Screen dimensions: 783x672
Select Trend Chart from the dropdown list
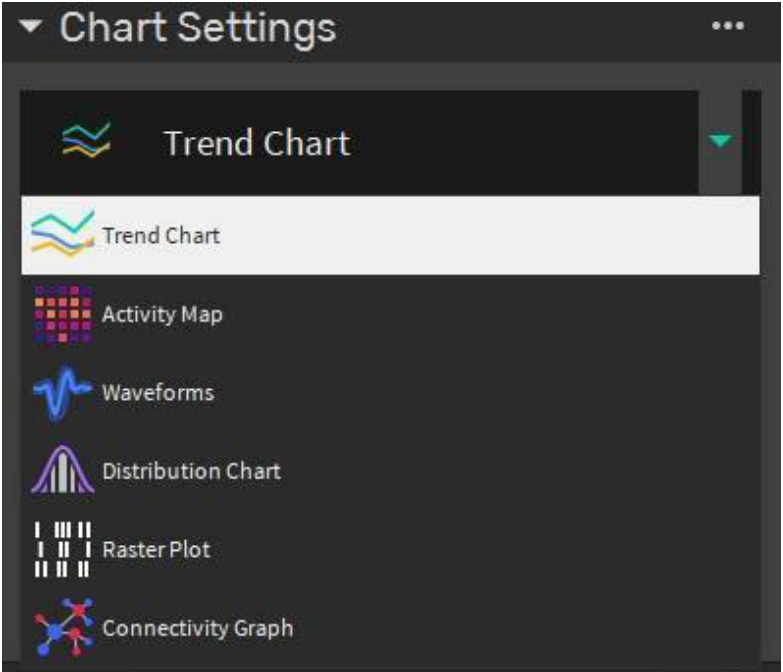tap(390, 235)
